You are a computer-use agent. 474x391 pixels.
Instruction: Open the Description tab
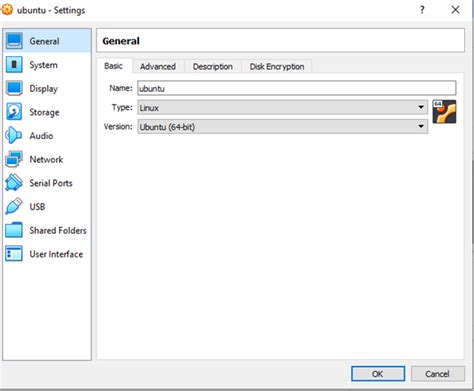coord(213,66)
